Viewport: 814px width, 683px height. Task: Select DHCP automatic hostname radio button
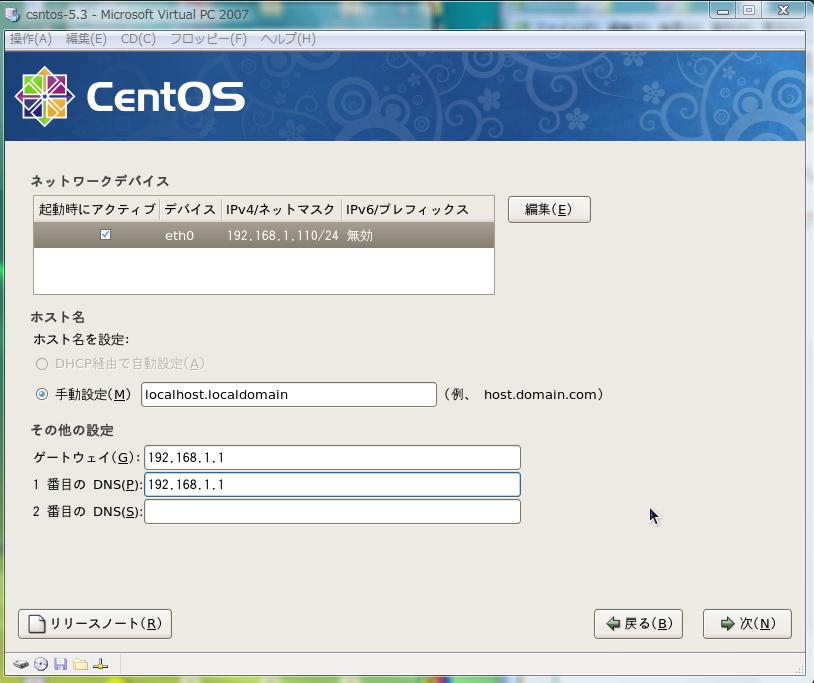pyautogui.click(x=42, y=364)
